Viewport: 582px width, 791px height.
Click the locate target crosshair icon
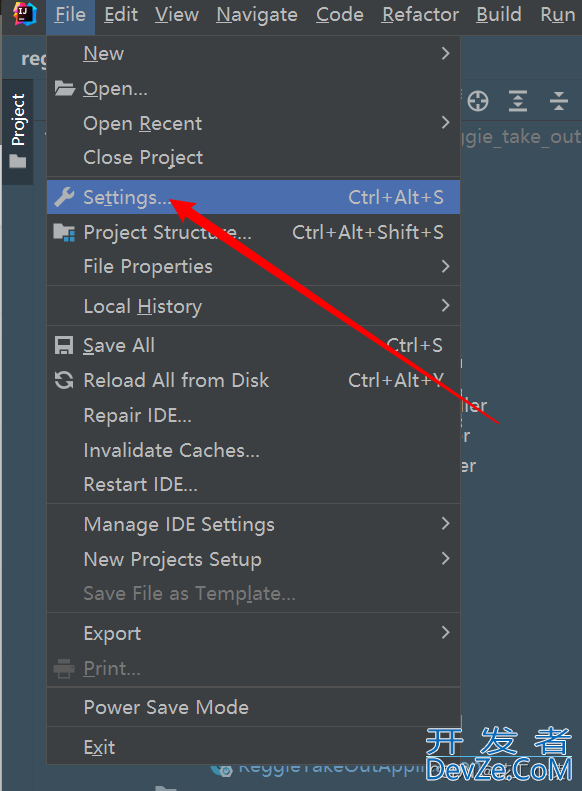click(478, 101)
